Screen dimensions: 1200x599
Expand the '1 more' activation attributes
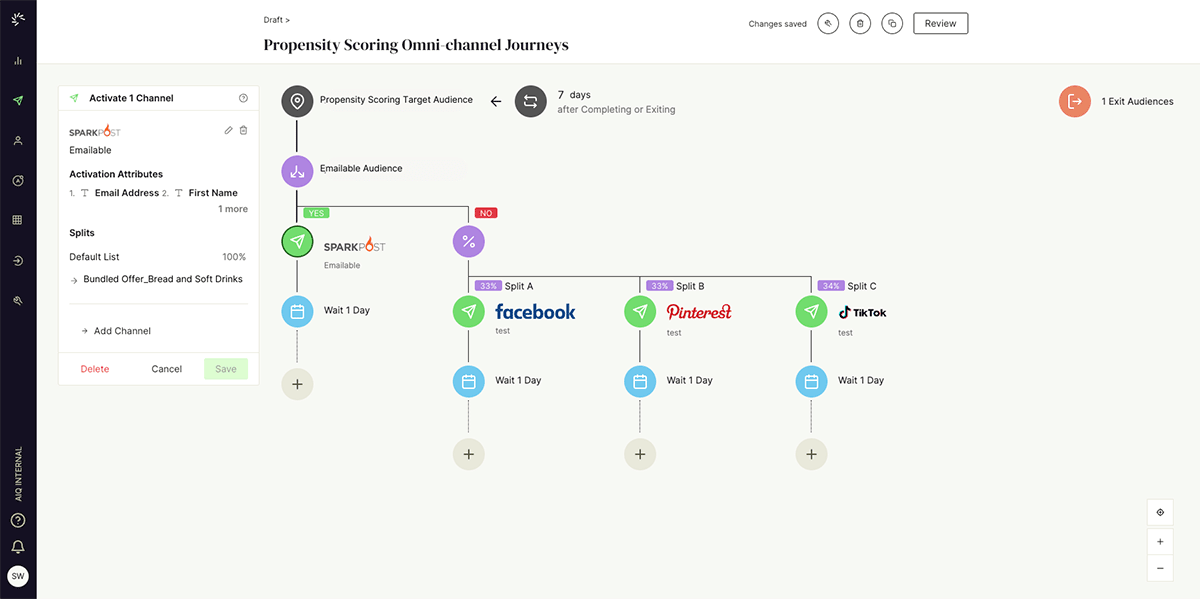(x=233, y=209)
